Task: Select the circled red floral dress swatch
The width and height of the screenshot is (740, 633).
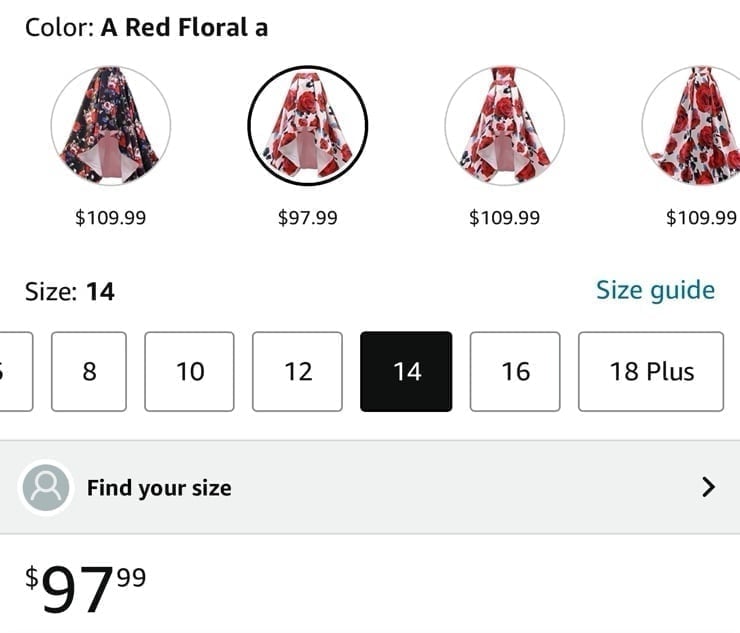Action: pyautogui.click(x=308, y=126)
